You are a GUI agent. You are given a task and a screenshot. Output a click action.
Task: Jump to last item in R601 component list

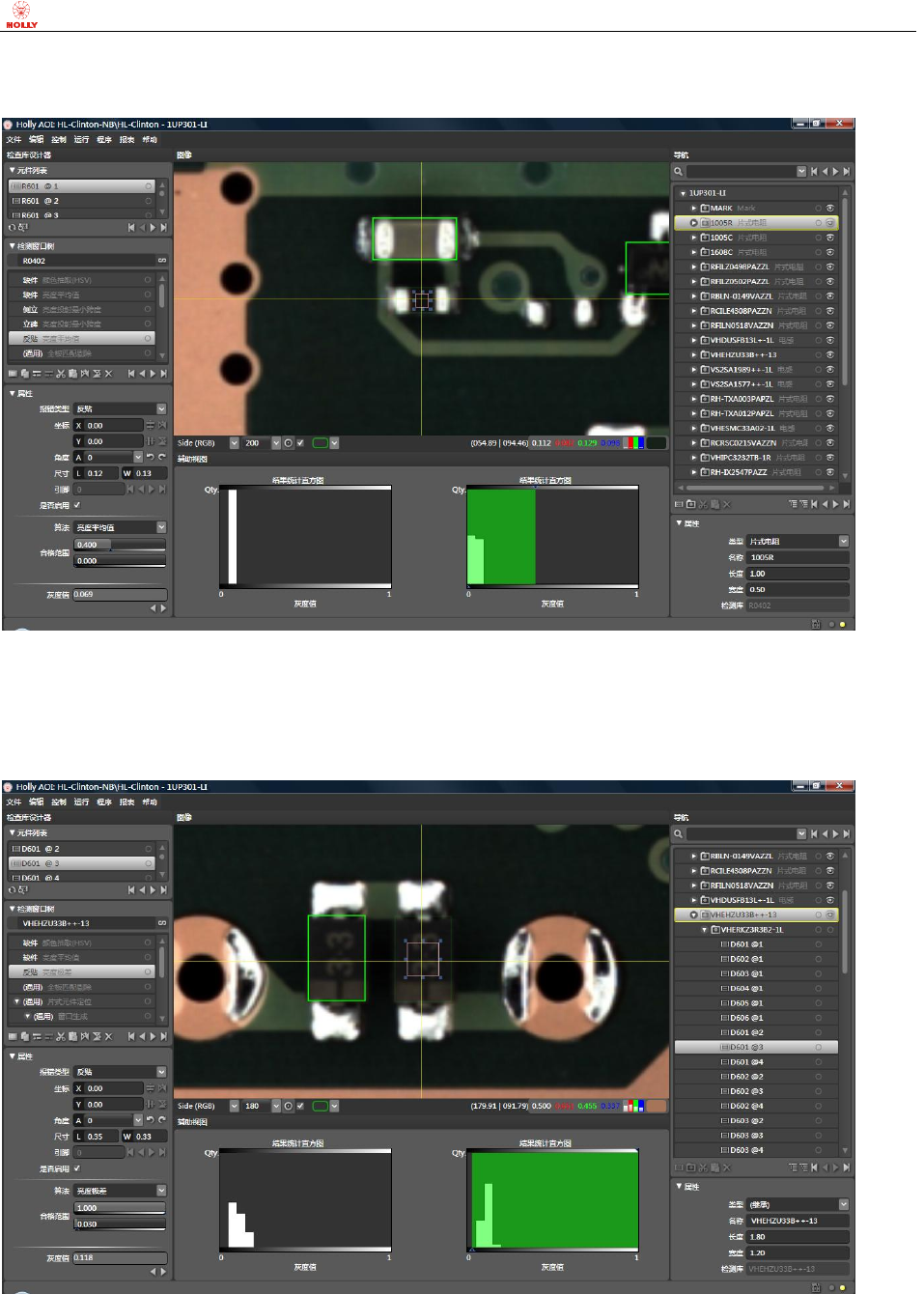[x=163, y=228]
